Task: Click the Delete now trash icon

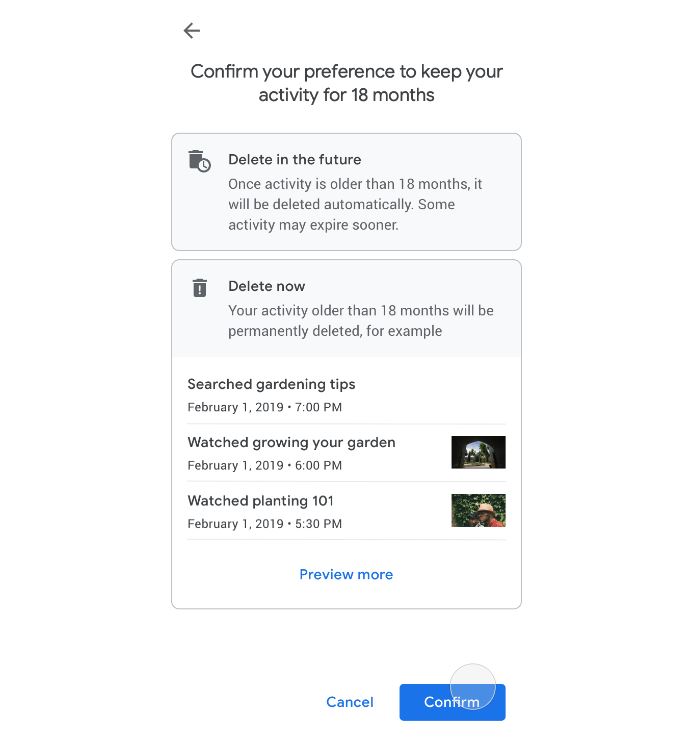Action: click(x=200, y=288)
